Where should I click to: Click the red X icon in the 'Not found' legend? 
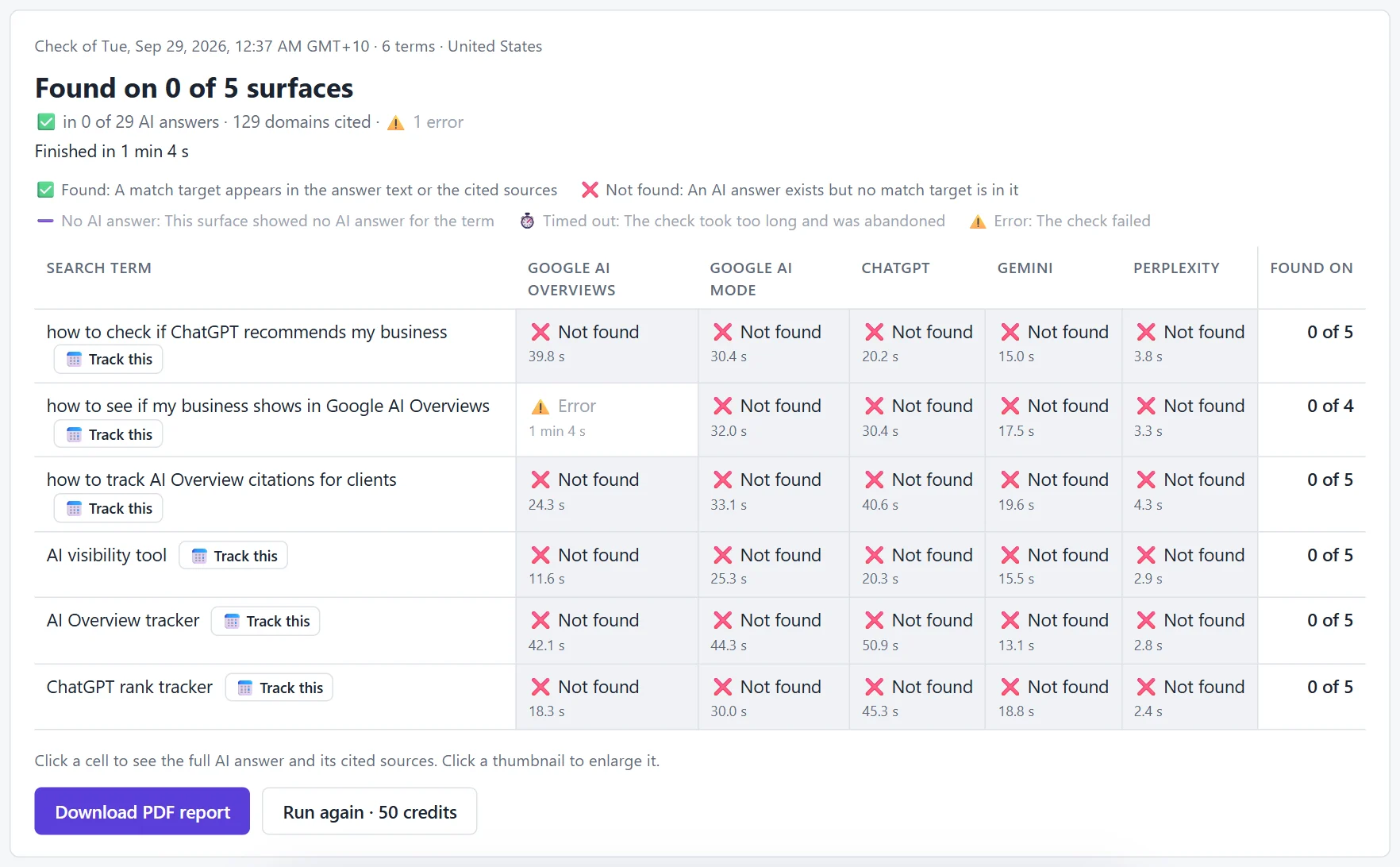590,190
